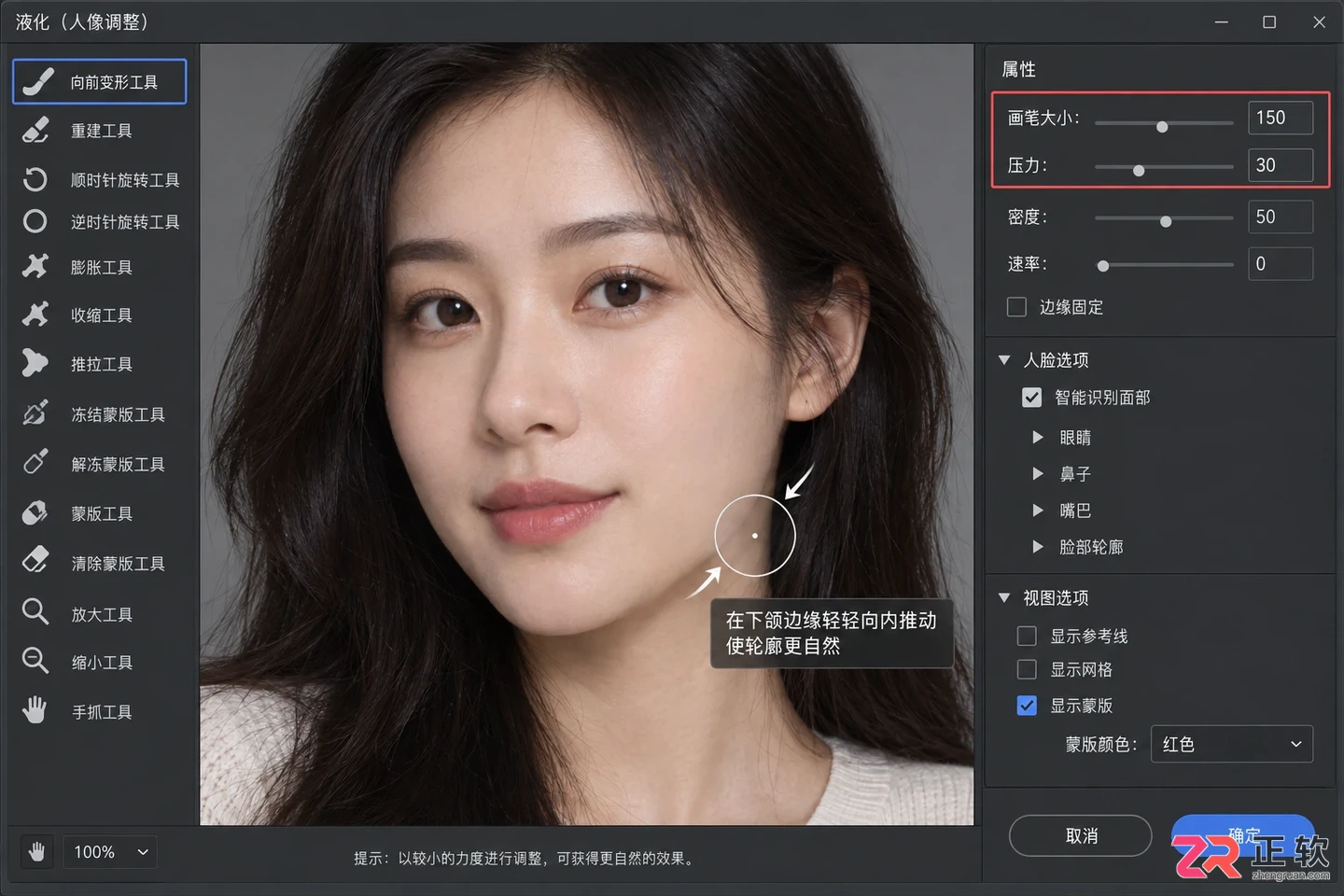Click the hand icon beside zoom percentage
1344x896 pixels.
click(x=37, y=851)
